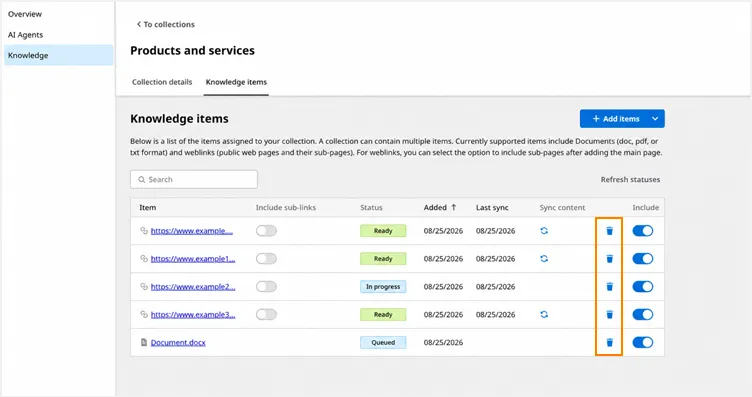
Task: Select the Knowledge items tab
Action: pos(236,82)
